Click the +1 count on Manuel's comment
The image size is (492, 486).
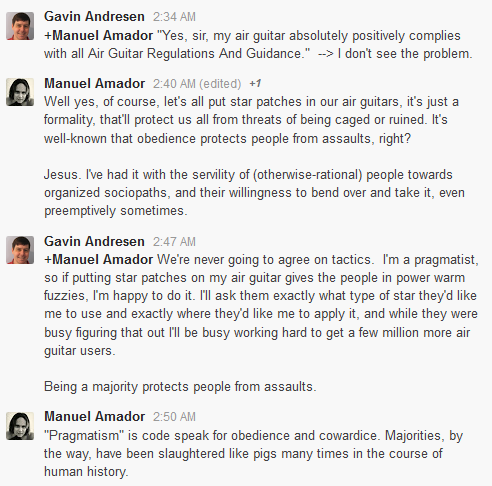pos(255,83)
